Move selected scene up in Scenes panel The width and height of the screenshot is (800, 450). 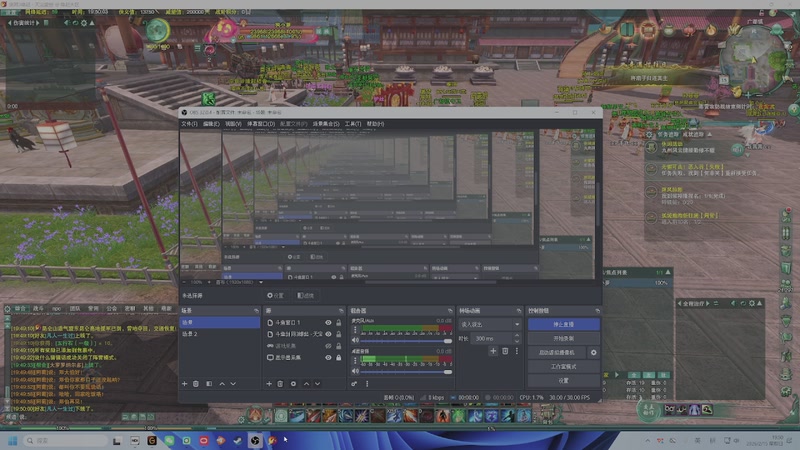coord(222,384)
